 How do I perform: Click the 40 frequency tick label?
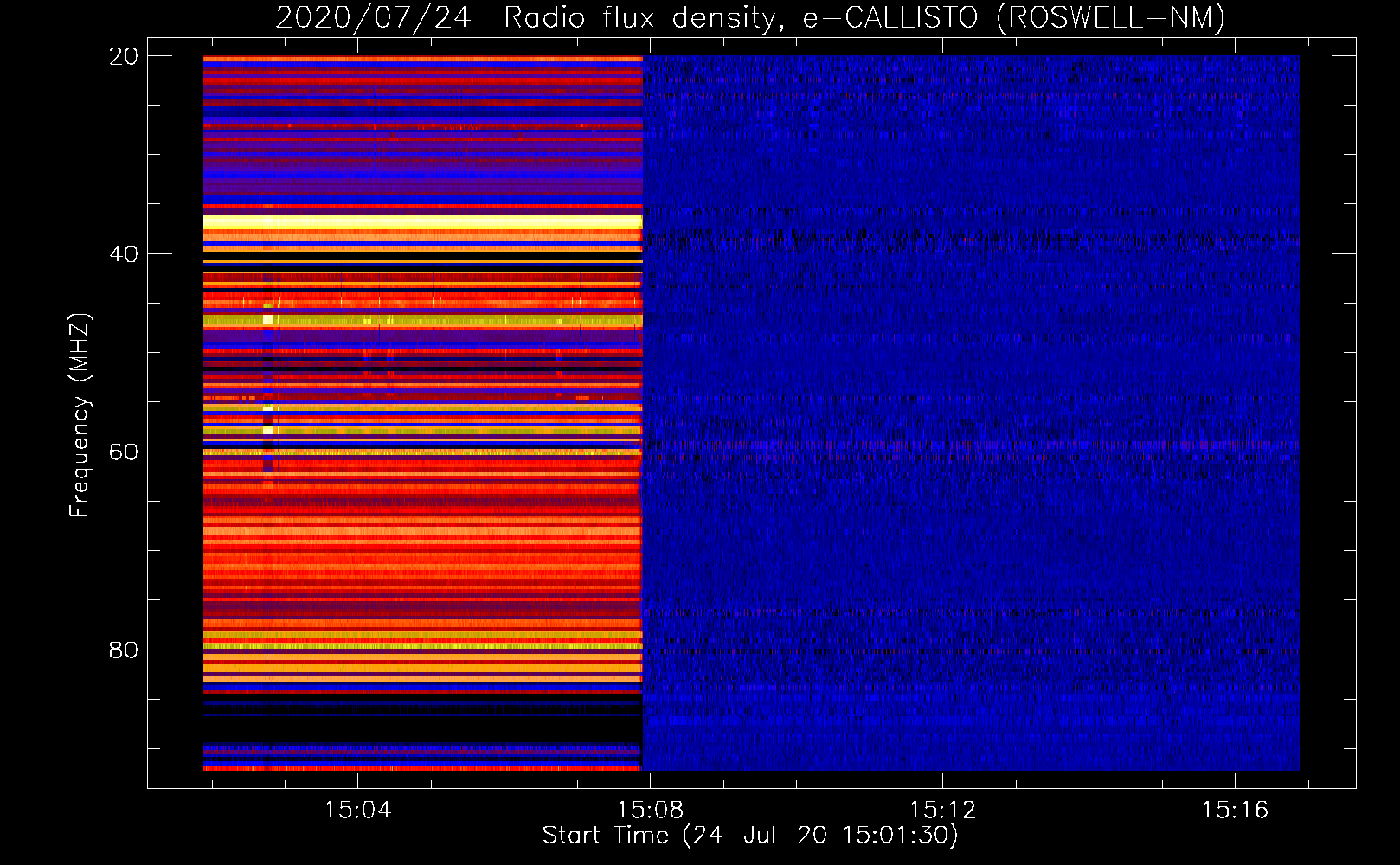(124, 254)
